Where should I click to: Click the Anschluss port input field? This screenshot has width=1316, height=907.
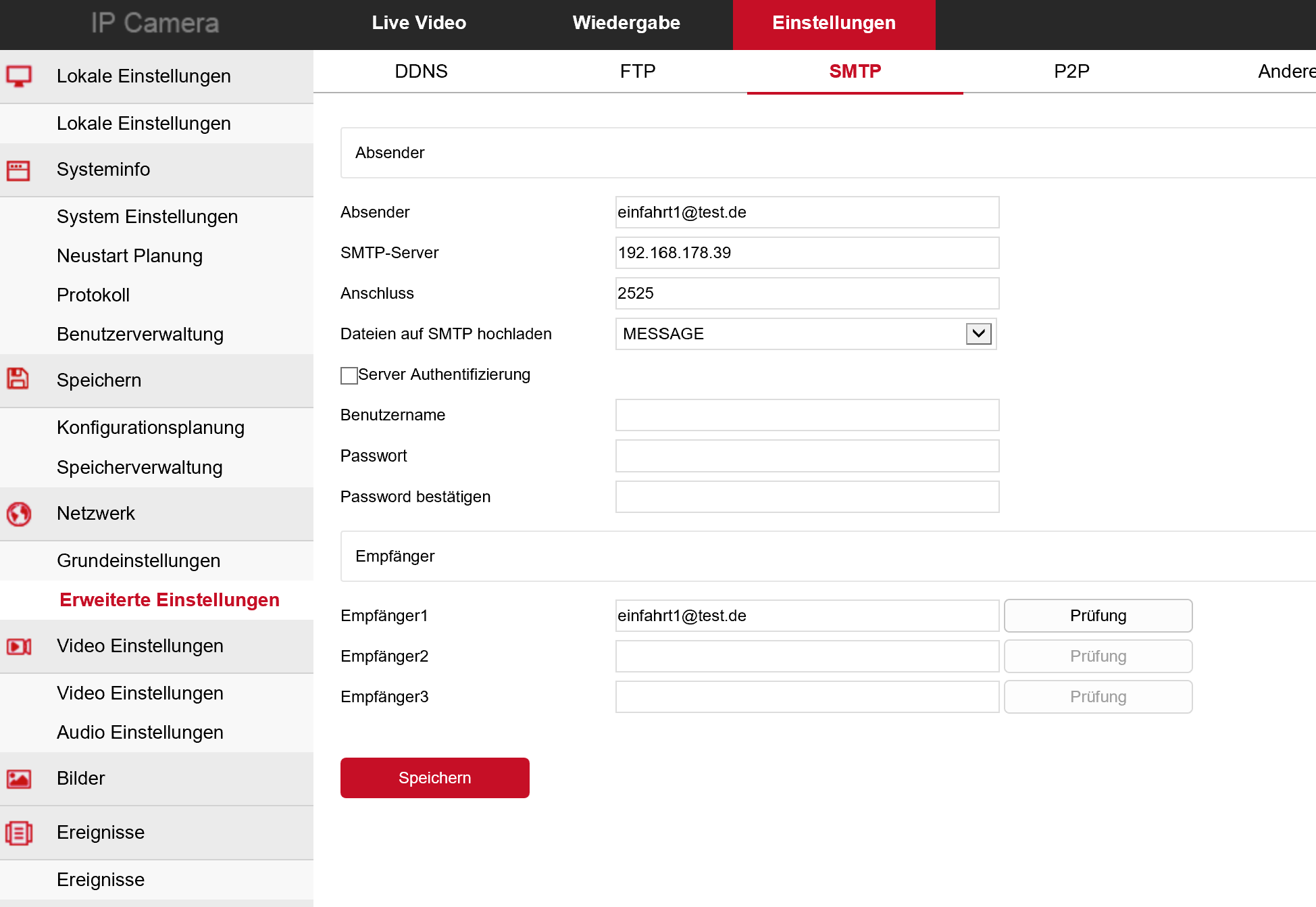(807, 293)
